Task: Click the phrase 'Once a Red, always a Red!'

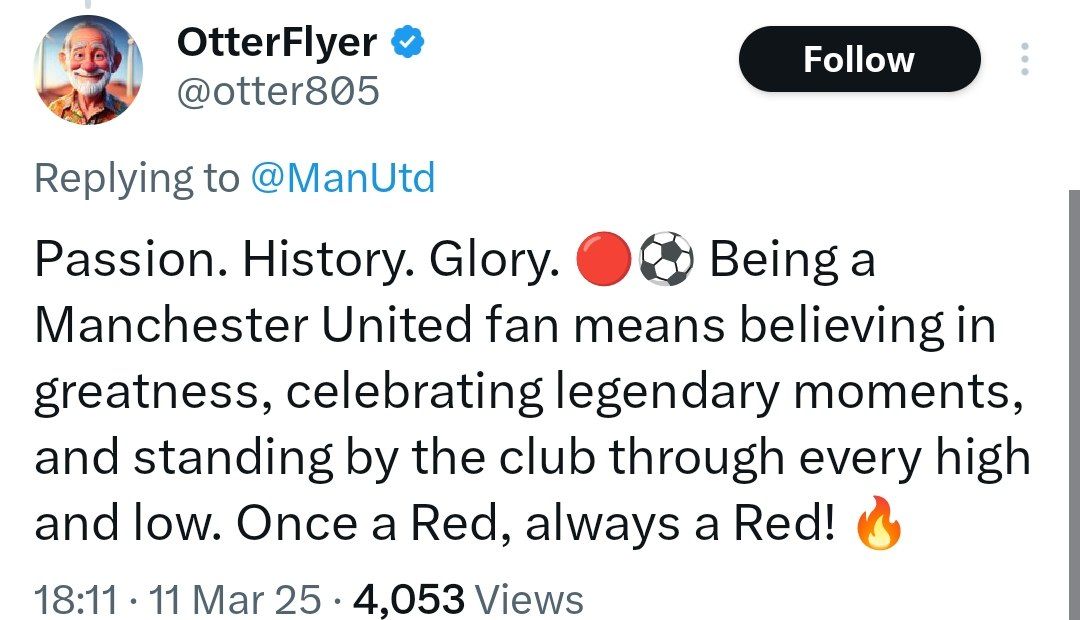Action: 536,524
